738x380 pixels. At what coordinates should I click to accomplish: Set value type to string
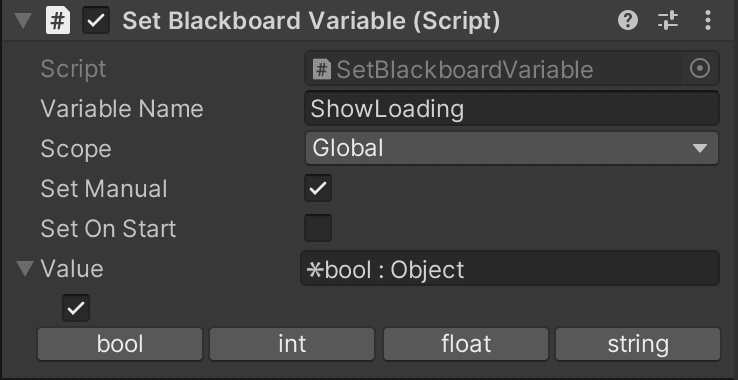638,344
